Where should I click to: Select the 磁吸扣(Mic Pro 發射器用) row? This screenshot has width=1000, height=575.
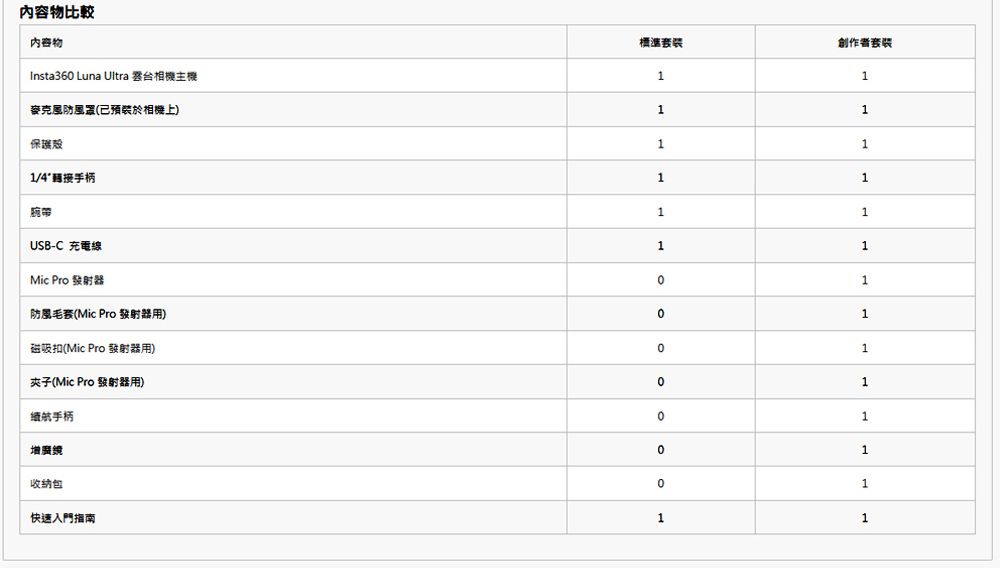(497, 348)
